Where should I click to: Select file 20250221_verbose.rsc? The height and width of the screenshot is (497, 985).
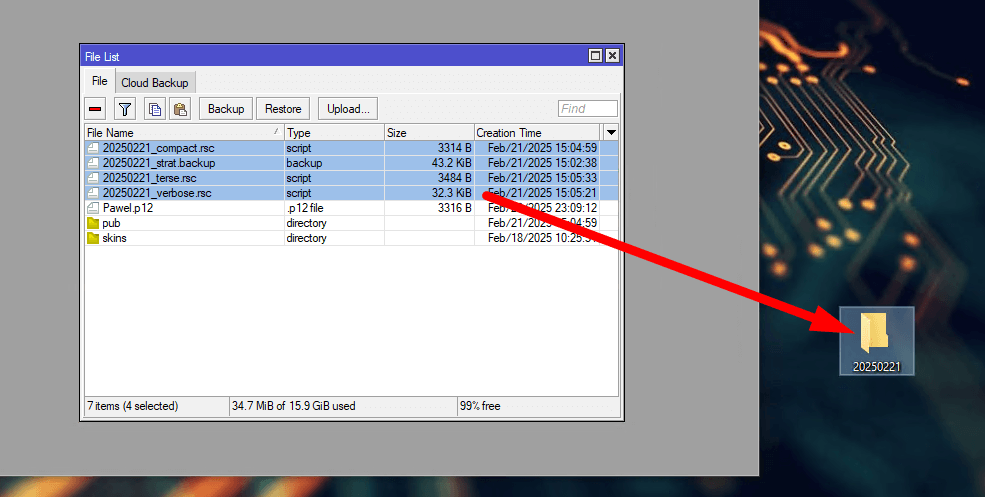coord(157,194)
